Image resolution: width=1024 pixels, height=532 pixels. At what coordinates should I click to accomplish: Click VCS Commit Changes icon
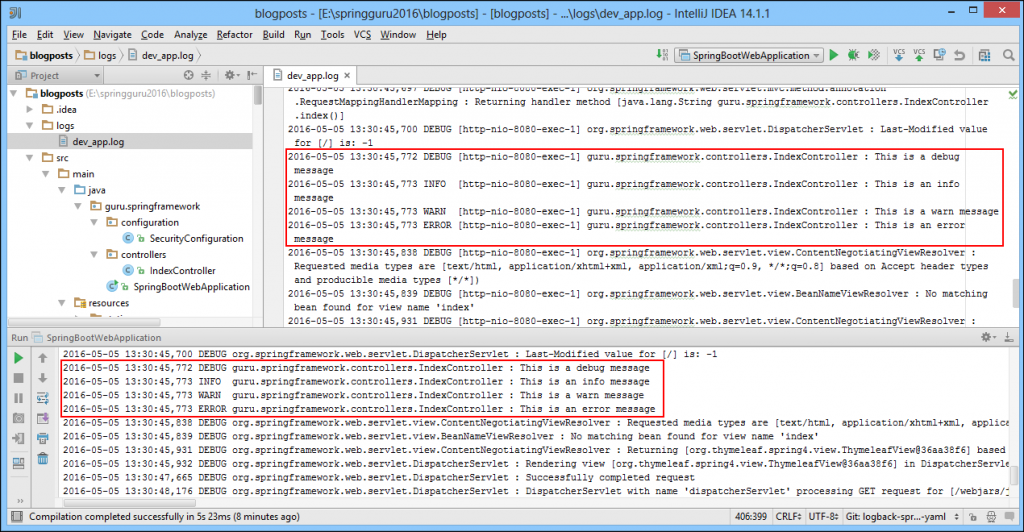pos(919,55)
